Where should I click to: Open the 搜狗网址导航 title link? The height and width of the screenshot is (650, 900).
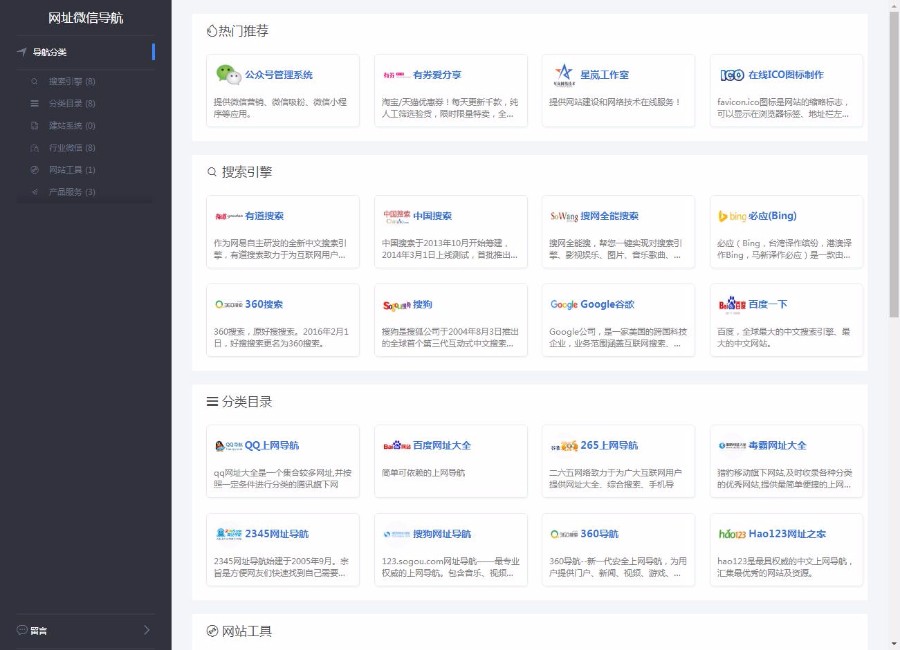[442, 534]
